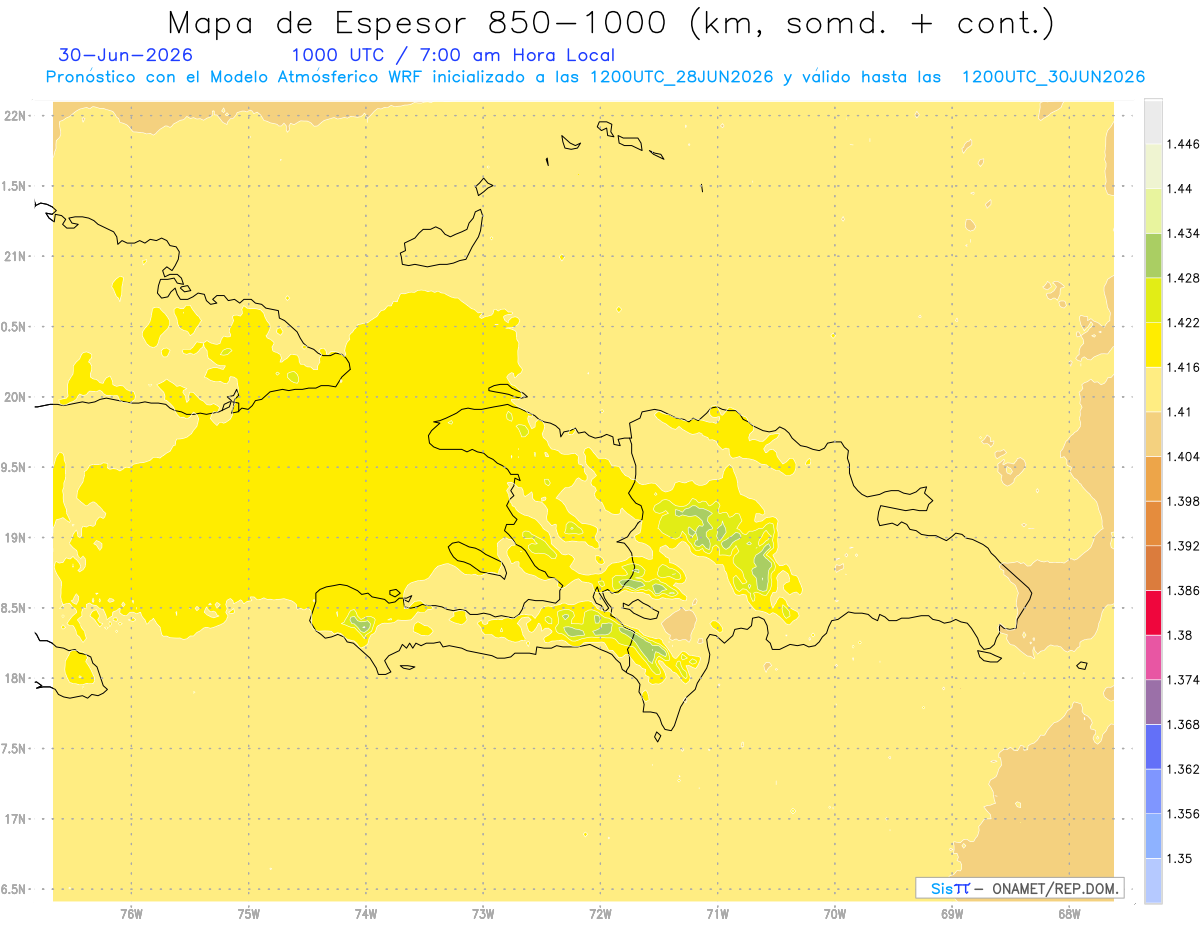
Task: Click the '71W' longitude label
Action: [x=717, y=913]
